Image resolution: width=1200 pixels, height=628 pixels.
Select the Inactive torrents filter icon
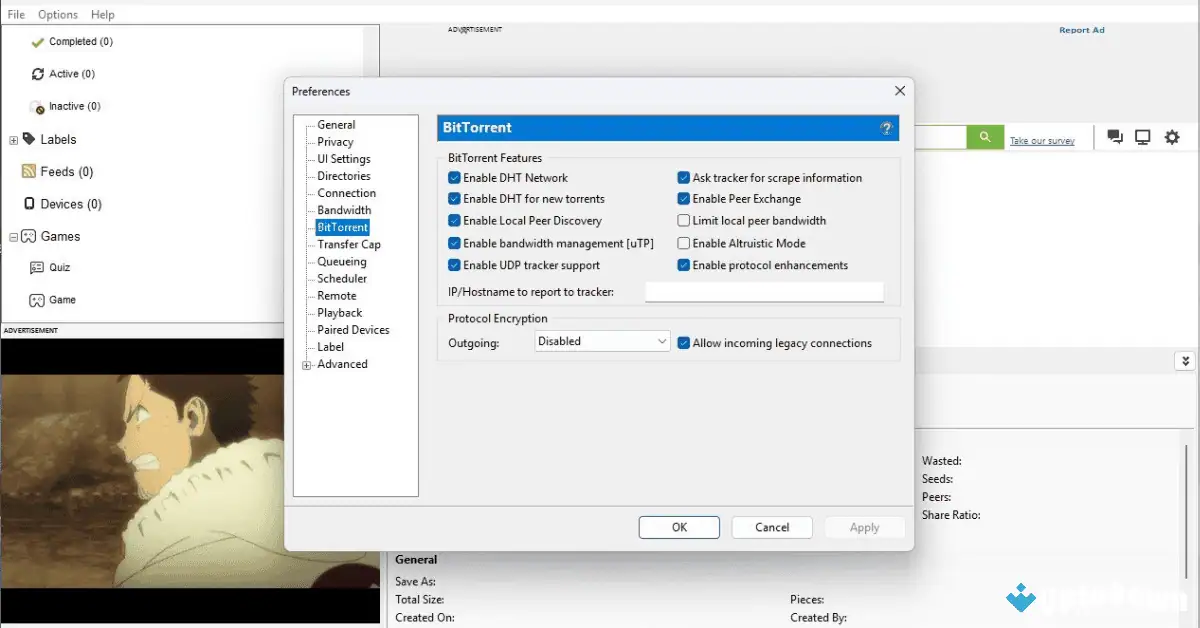[37, 106]
